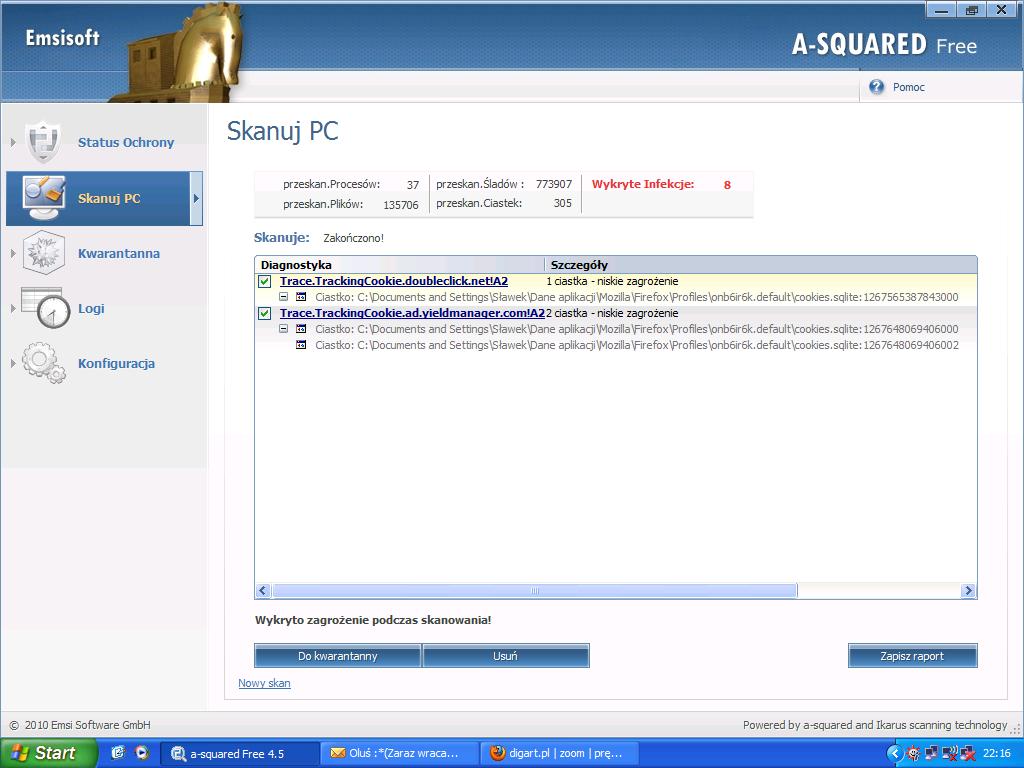Click the envelope icon on the Oluś taskbar button
Screen dimensions: 1024x768
coord(338,754)
